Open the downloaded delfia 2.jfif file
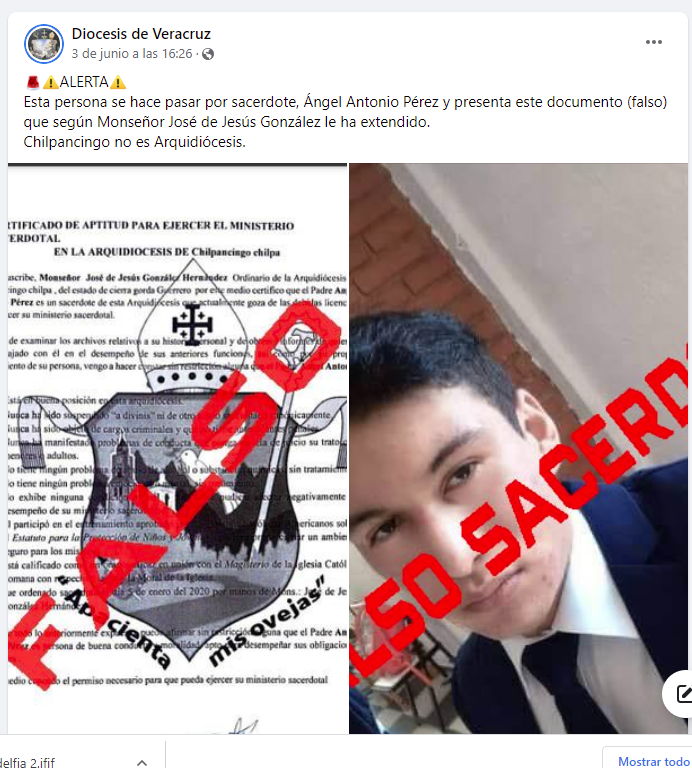The width and height of the screenshot is (692, 768). (x=28, y=762)
